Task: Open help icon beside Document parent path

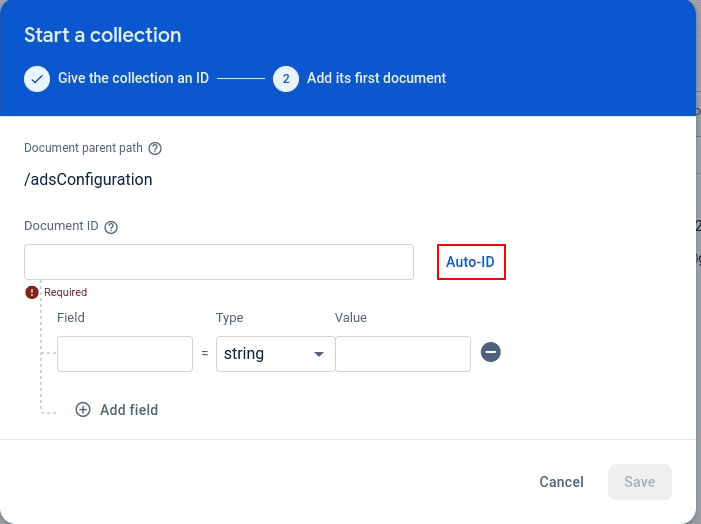Action: 155,148
